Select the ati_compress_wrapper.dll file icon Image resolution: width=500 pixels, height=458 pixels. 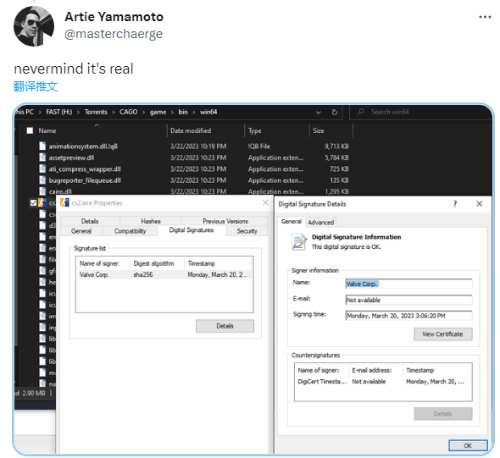(x=42, y=169)
